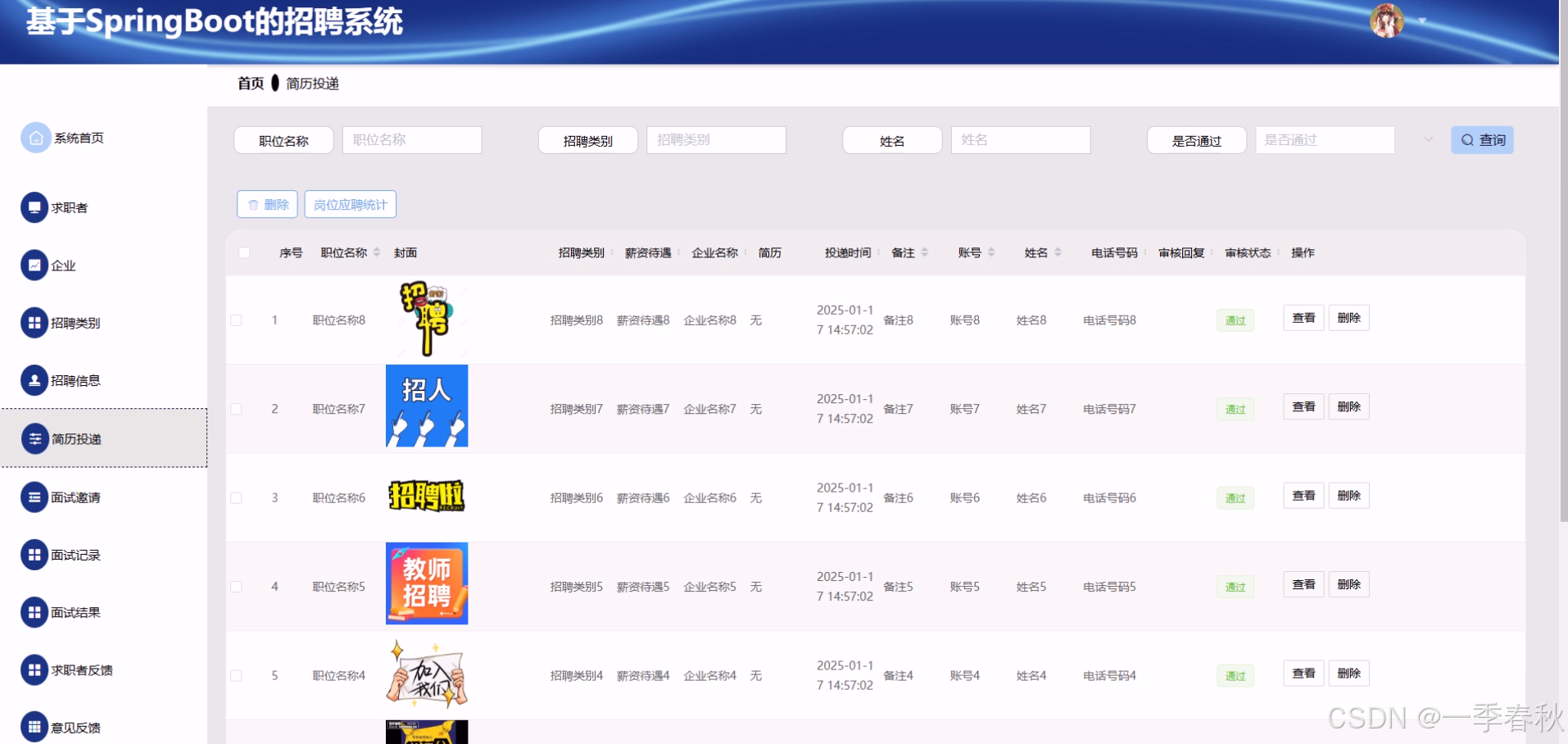Sort by 职位名称 column arrows
The height and width of the screenshot is (744, 1568).
377,252
